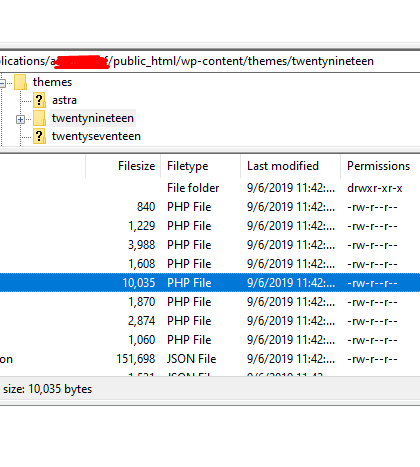This screenshot has width=420, height=467.
Task: Select the File folder row with drwxr-xr-x
Action: [210, 188]
